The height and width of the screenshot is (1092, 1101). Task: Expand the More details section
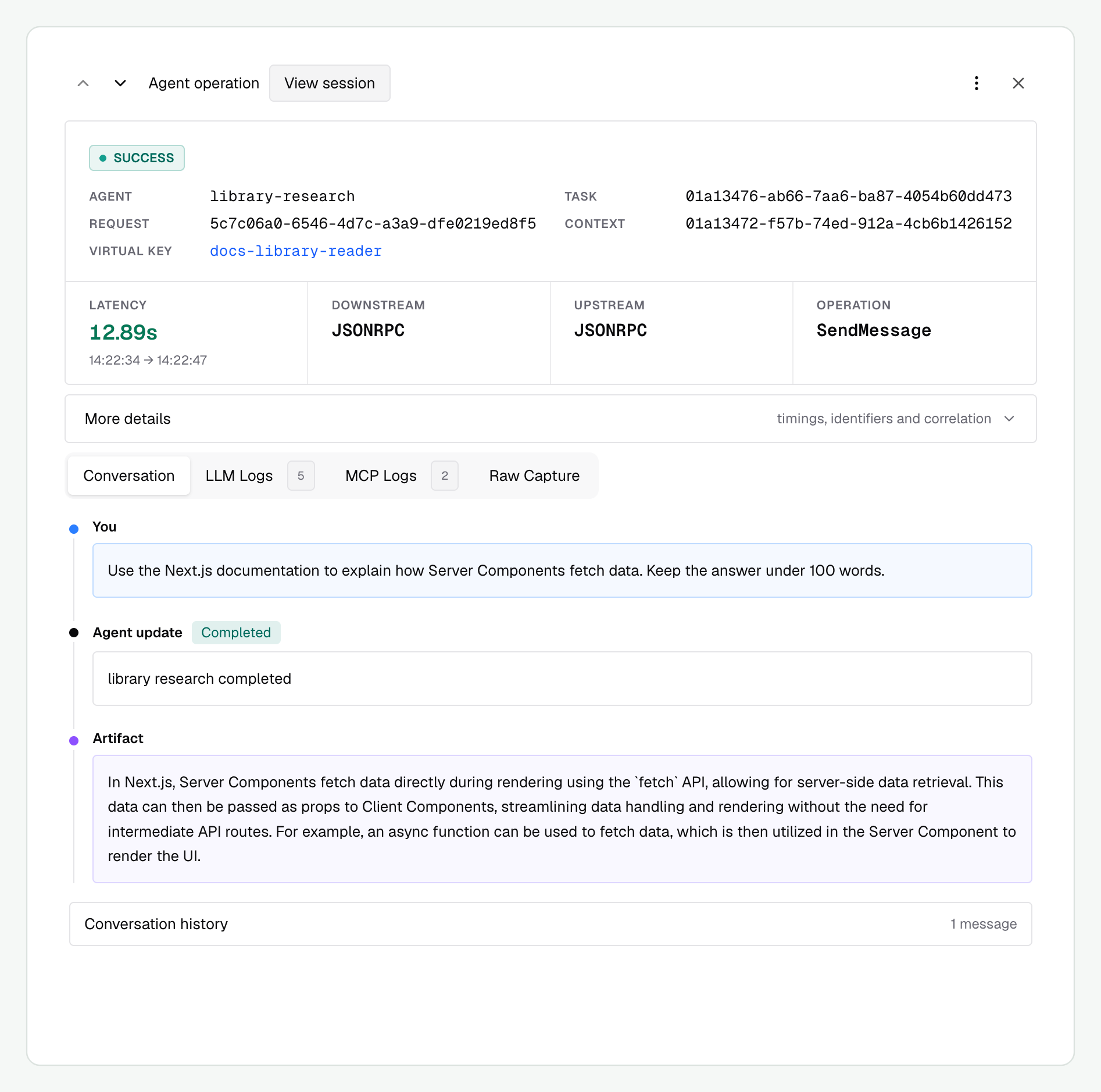(x=550, y=419)
